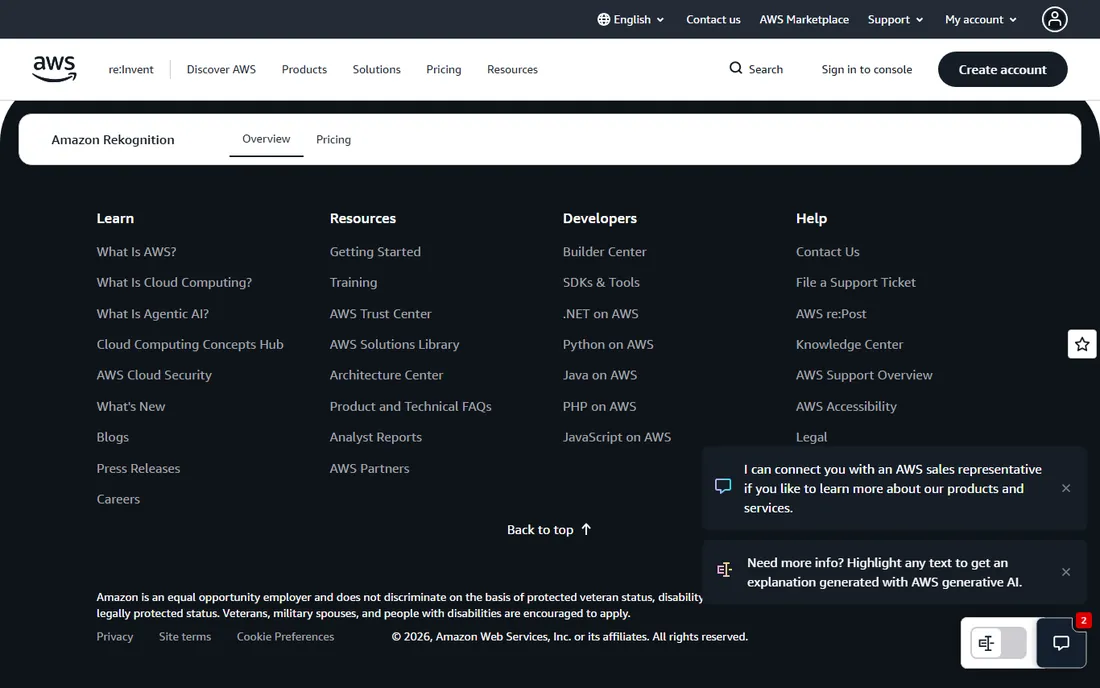The image size is (1100, 688).
Task: Dismiss the generative AI explanation tip
Action: [x=1066, y=572]
